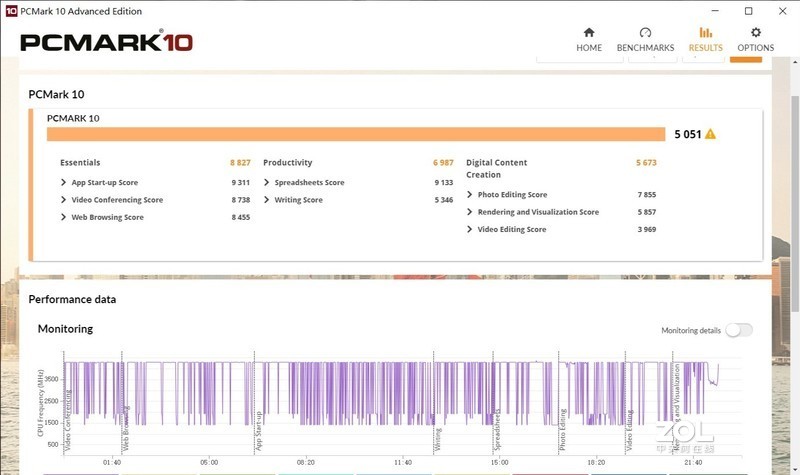
Task: Click the overall score 5 051
Action: (x=688, y=134)
